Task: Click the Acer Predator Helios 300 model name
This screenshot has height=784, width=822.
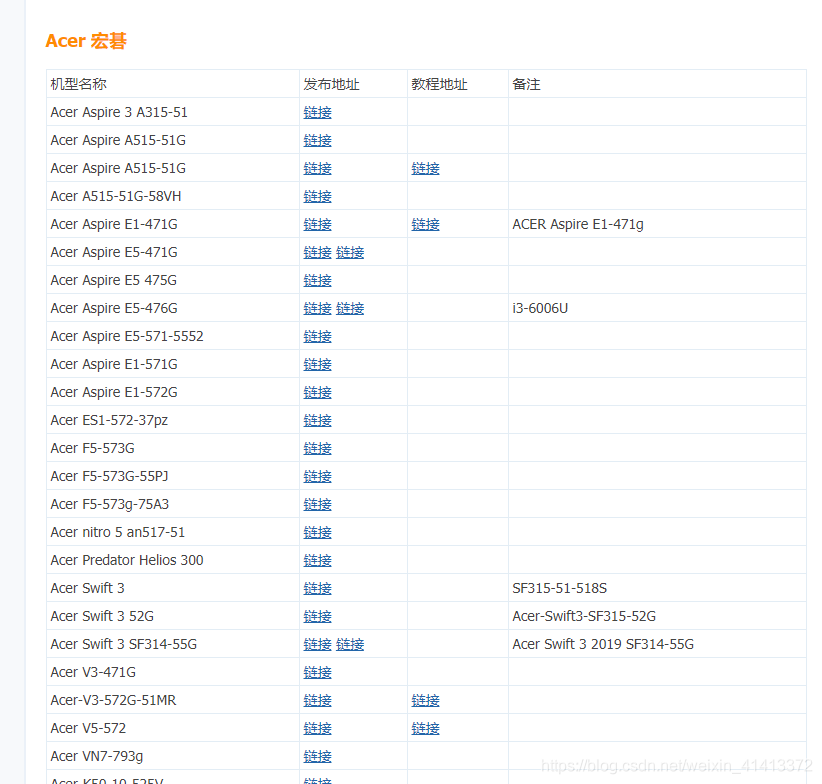Action: [127, 560]
